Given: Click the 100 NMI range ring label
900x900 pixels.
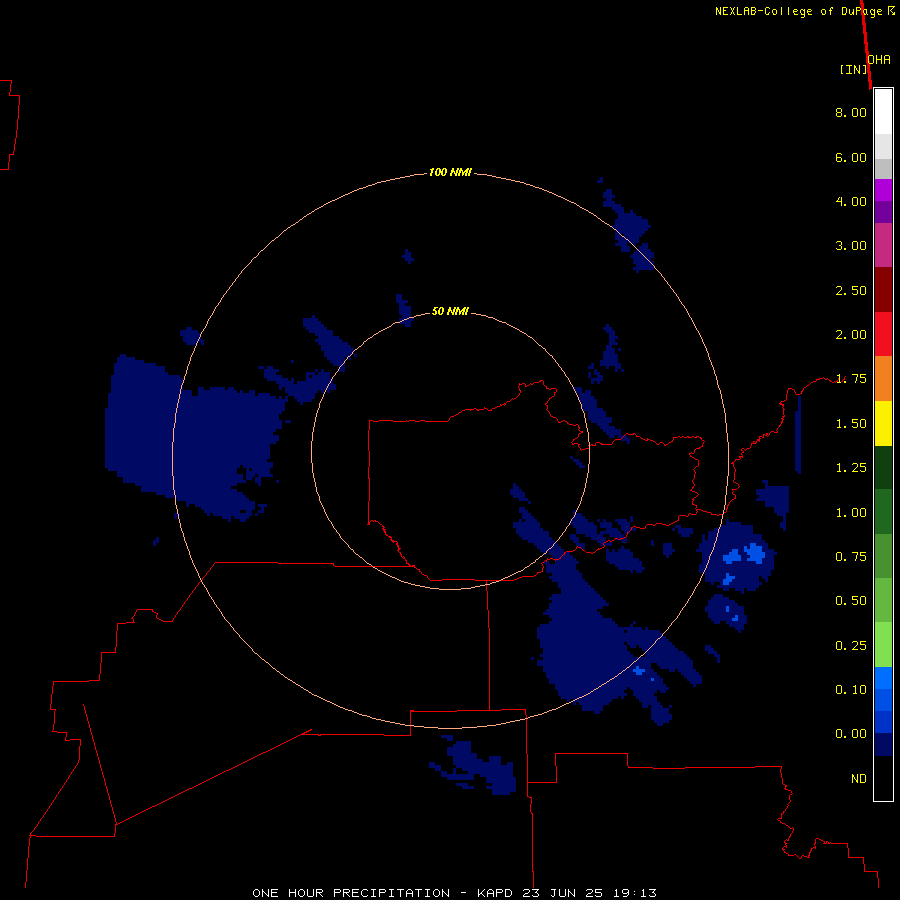Looking at the screenshot, I should coord(450,172).
